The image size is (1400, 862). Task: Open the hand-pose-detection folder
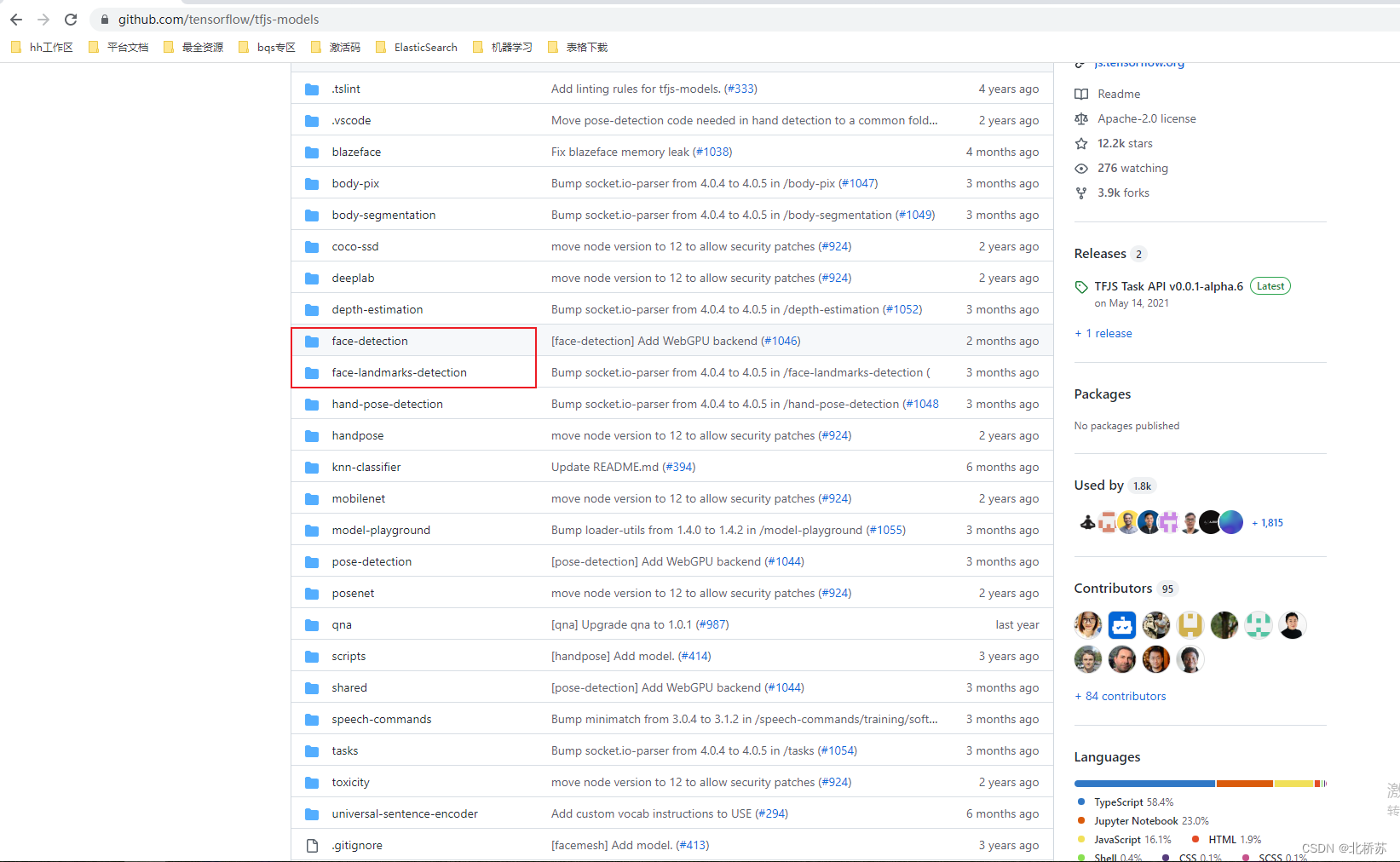[x=387, y=404]
